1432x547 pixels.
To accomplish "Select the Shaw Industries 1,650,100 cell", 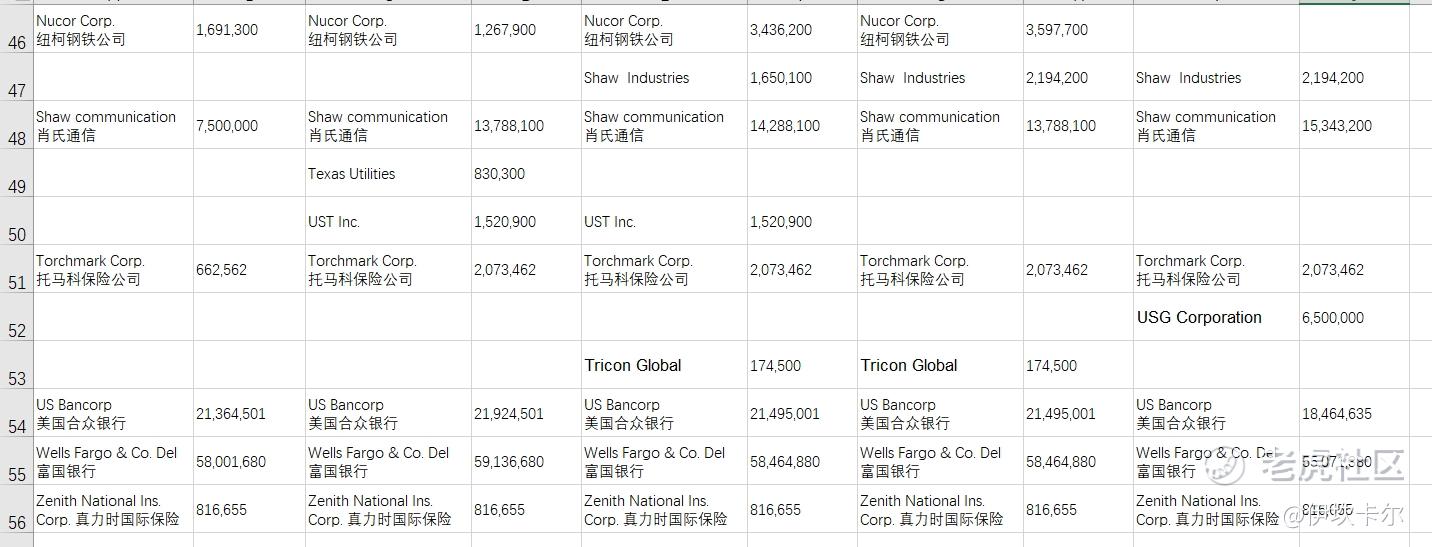I will pyautogui.click(x=801, y=78).
